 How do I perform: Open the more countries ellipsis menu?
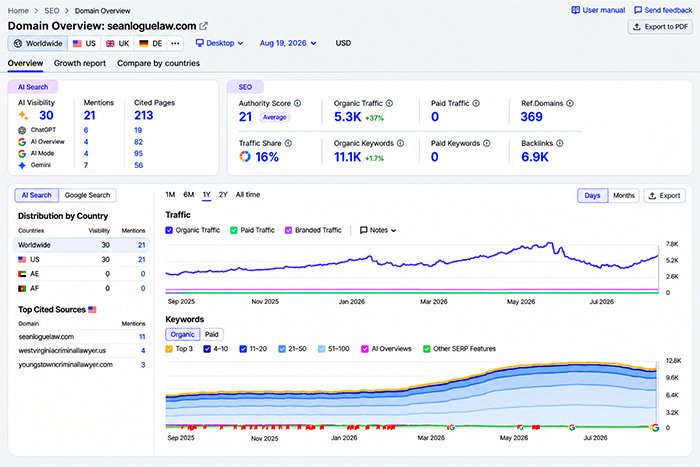(x=175, y=43)
